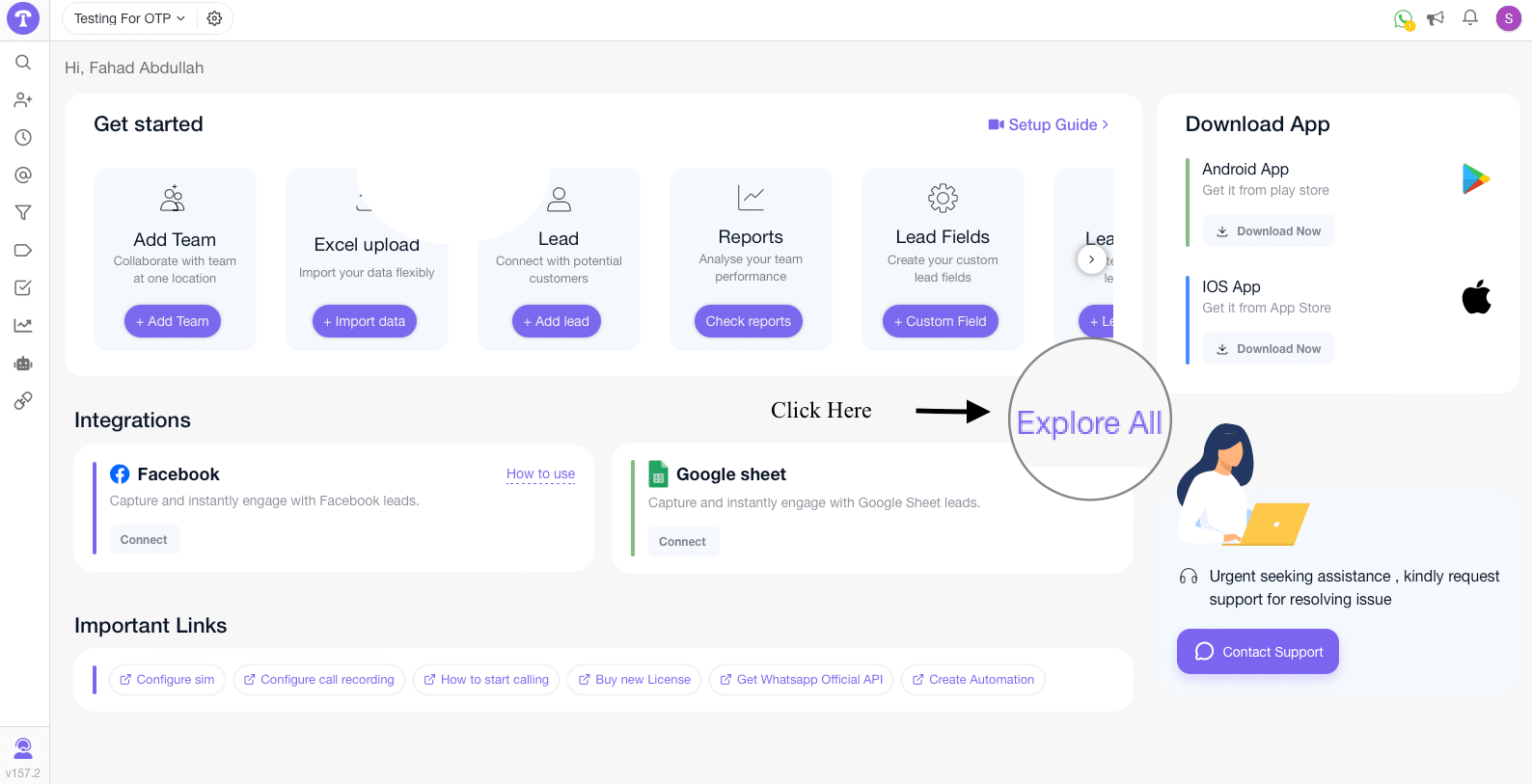Screen dimensions: 1532x784
Task: Open the tasks checklist sidebar icon
Action: 23,287
